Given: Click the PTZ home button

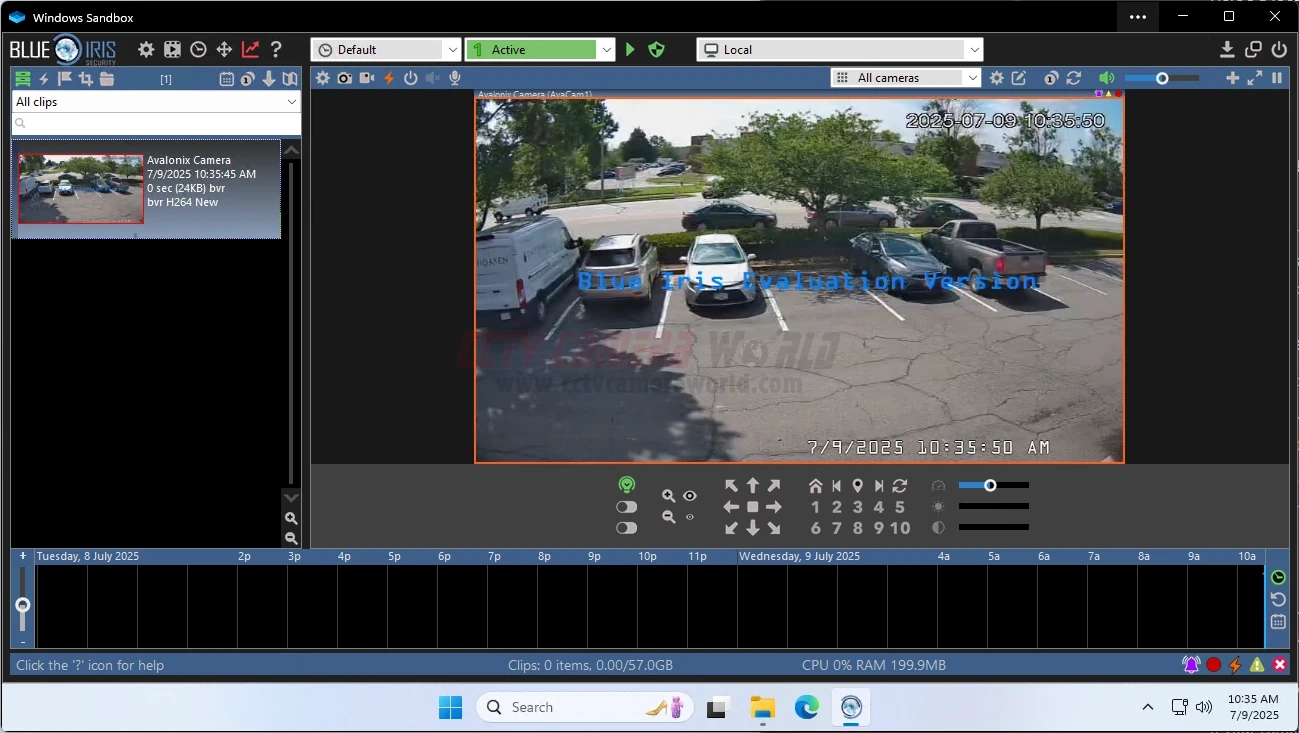Looking at the screenshot, I should (x=814, y=485).
